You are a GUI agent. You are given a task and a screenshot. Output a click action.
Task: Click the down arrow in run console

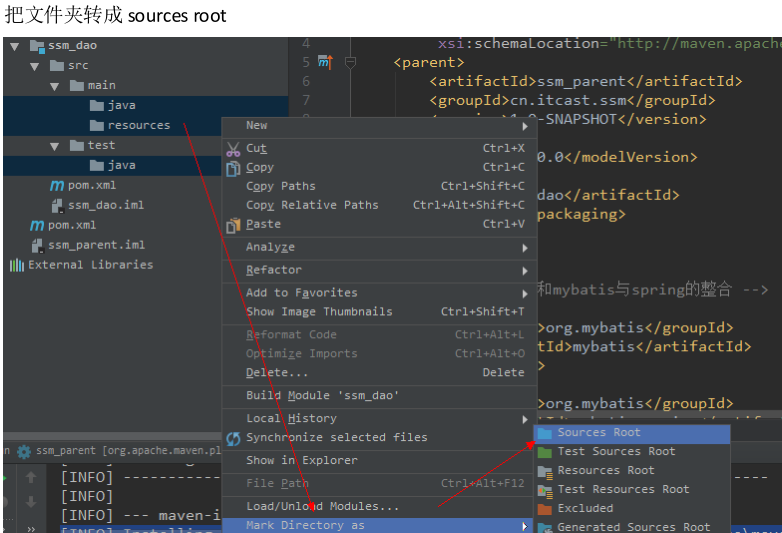pyautogui.click(x=31, y=502)
